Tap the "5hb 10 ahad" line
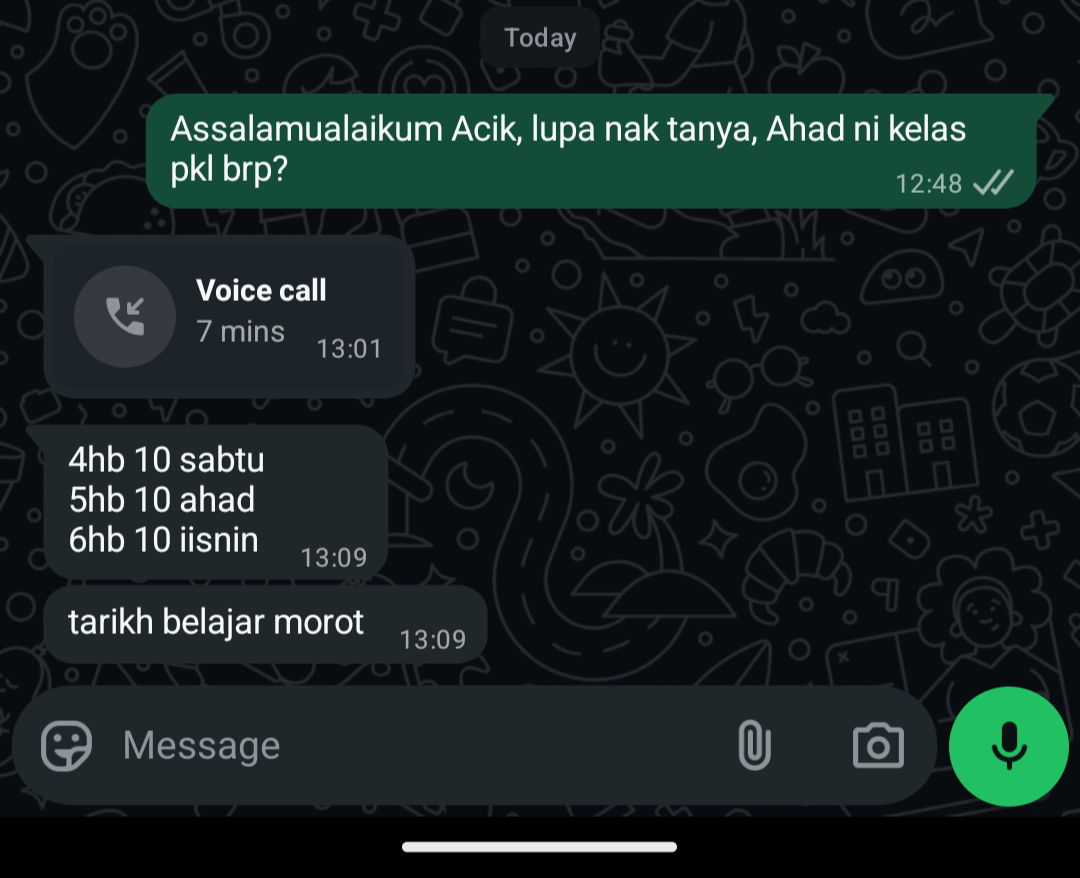The image size is (1080, 878). (162, 500)
